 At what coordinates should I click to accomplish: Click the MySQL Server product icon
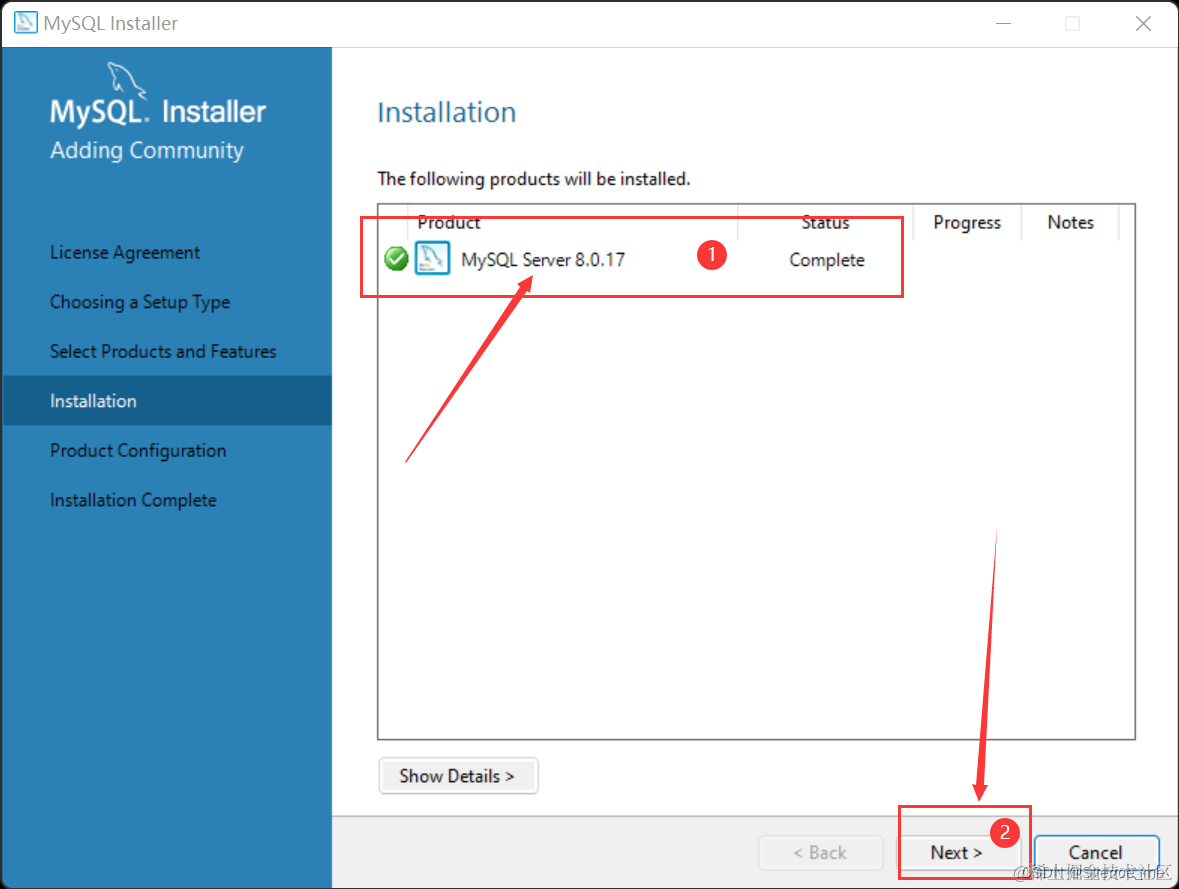coord(432,258)
